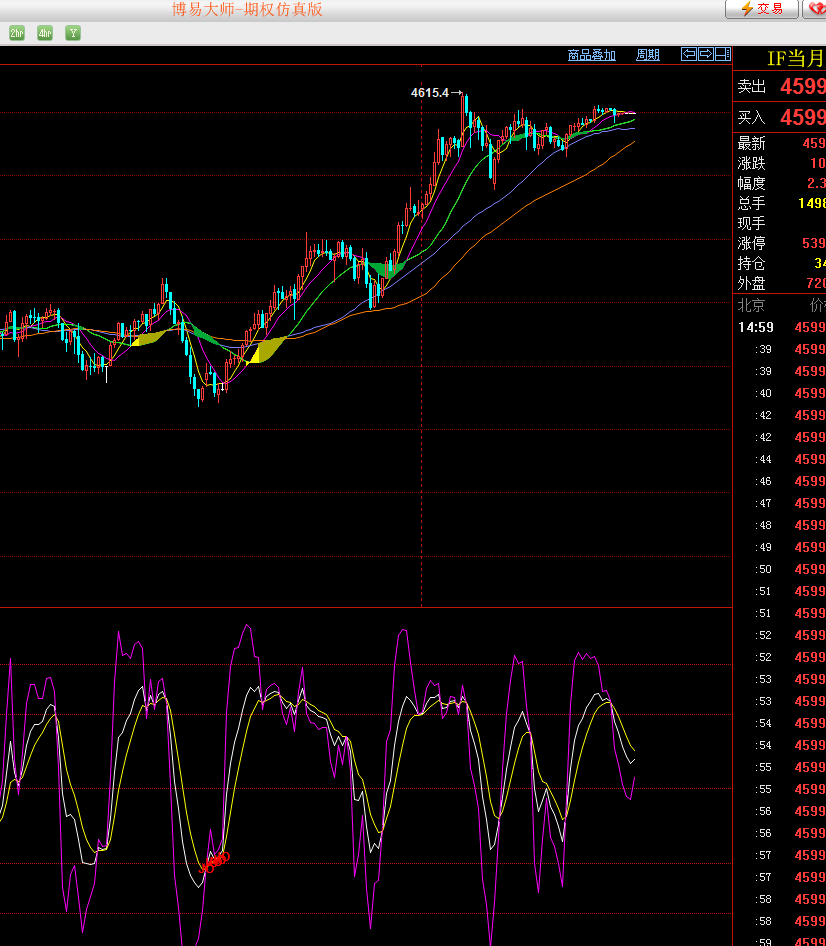Switch chart to the 2hr period
This screenshot has height=946, width=826.
(17, 33)
